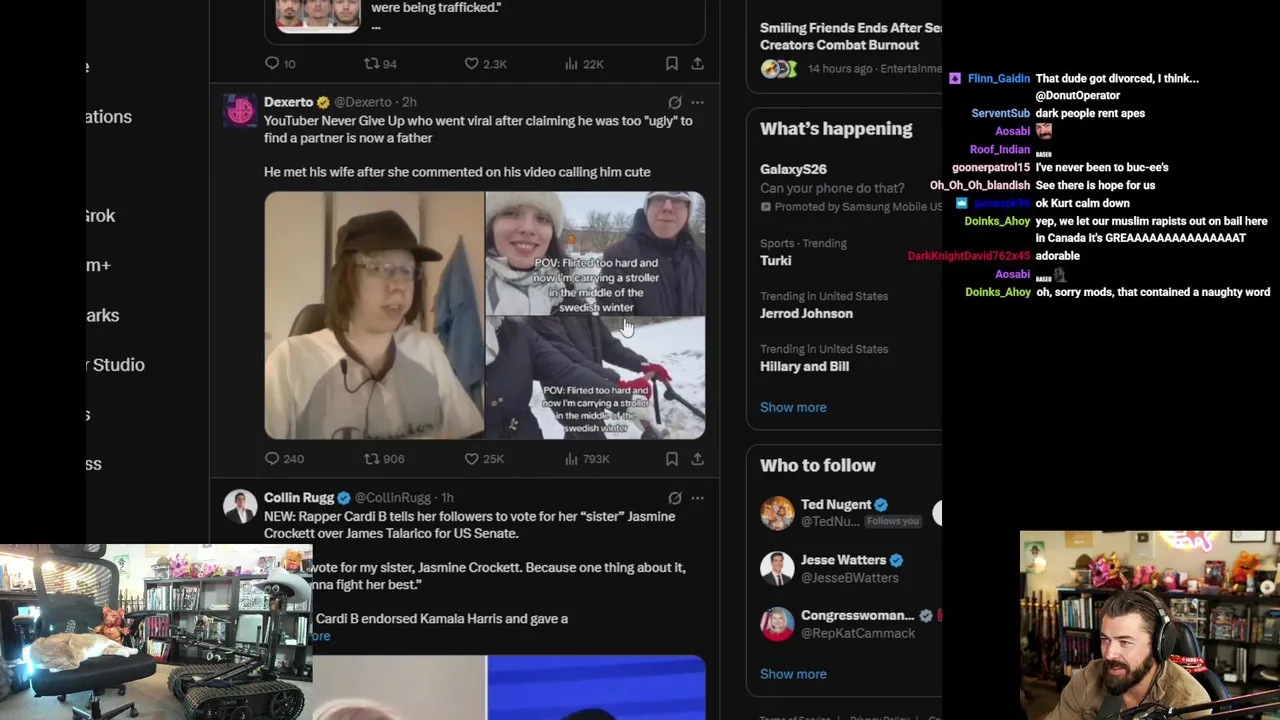Click chat username Flinn_Gaidin
The height and width of the screenshot is (720, 1280).
[x=998, y=79]
